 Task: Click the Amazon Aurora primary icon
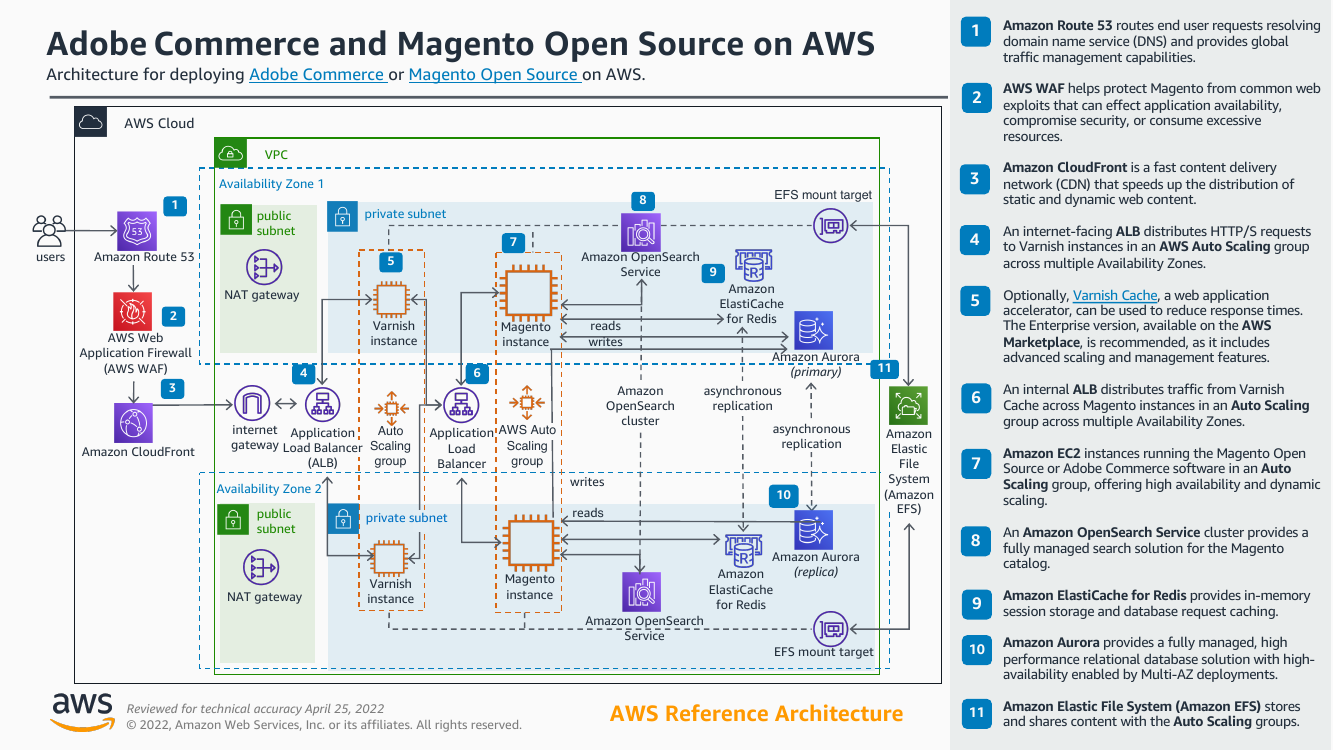point(813,330)
